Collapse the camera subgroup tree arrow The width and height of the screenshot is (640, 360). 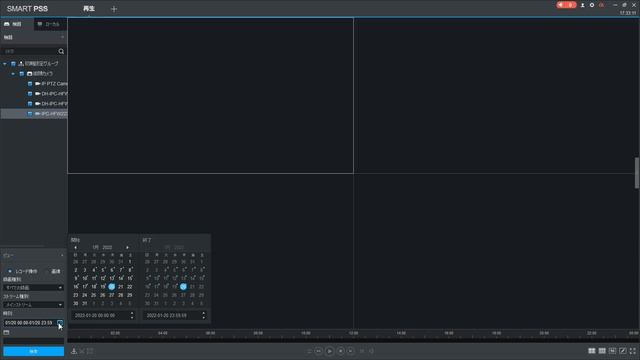point(13,73)
